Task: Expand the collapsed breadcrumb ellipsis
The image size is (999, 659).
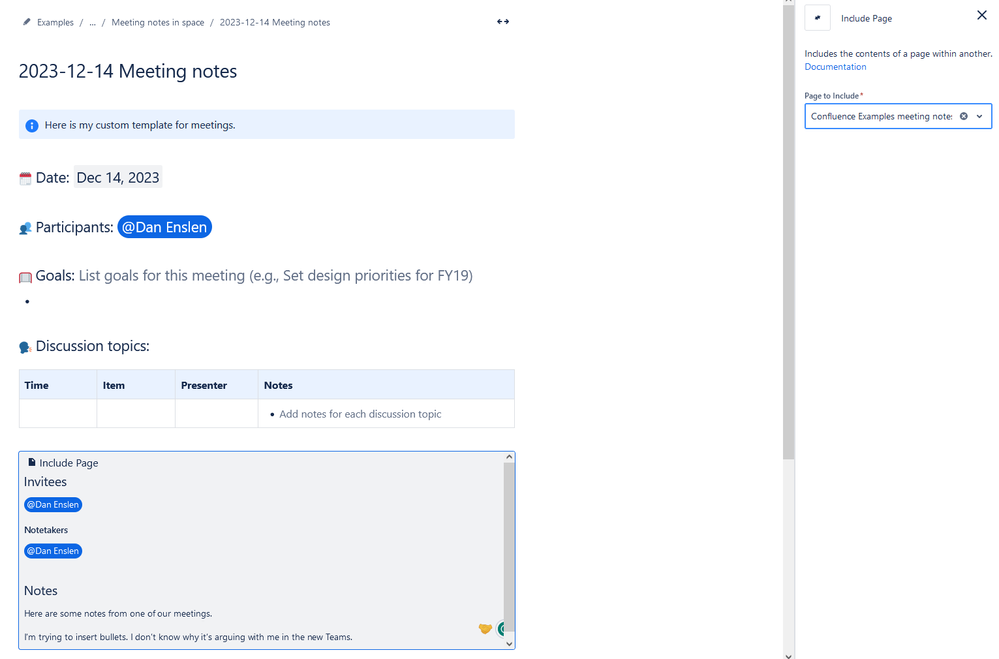Action: [91, 21]
